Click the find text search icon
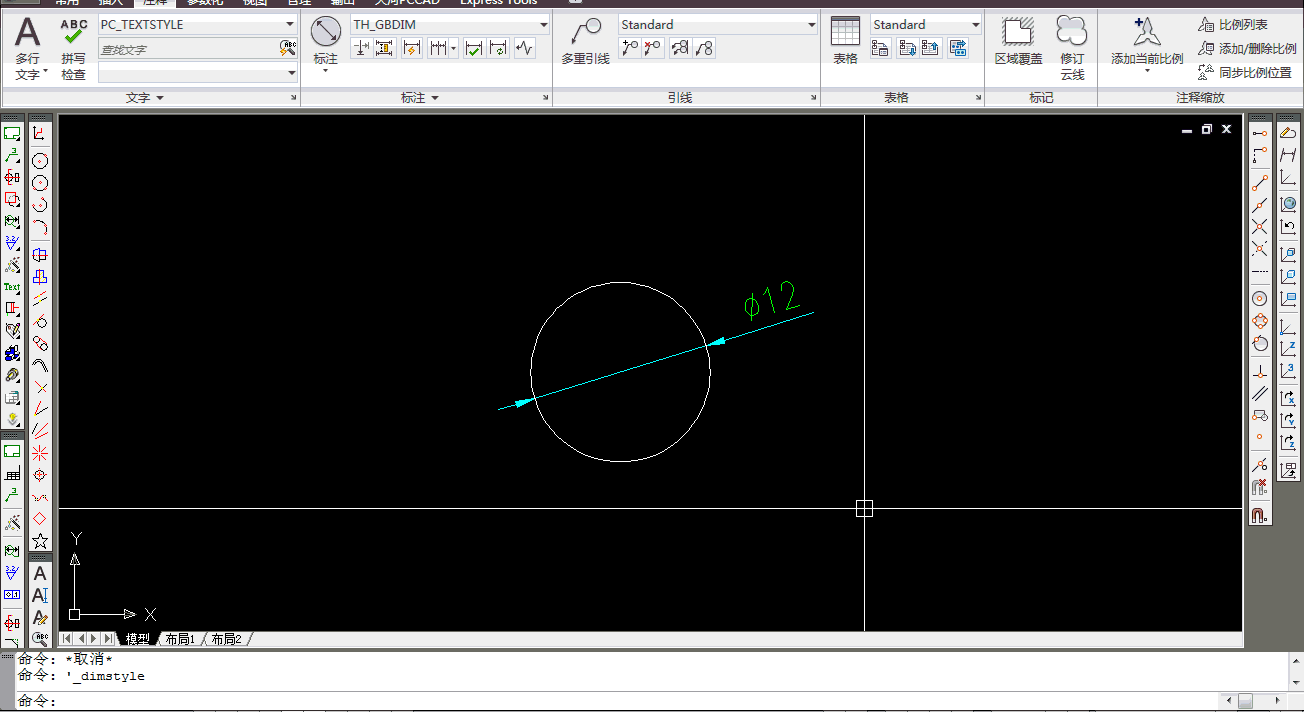This screenshot has width=1304, height=712. coord(288,48)
